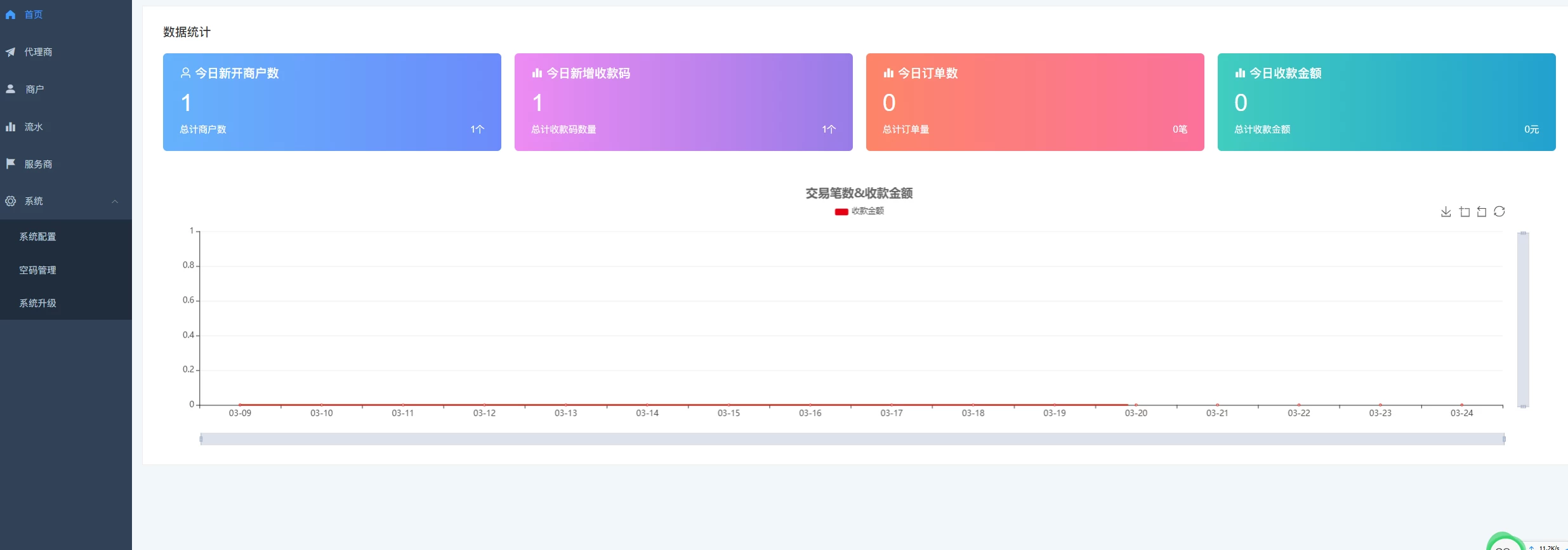Click the 今日新开商户数 card title

coord(237,74)
